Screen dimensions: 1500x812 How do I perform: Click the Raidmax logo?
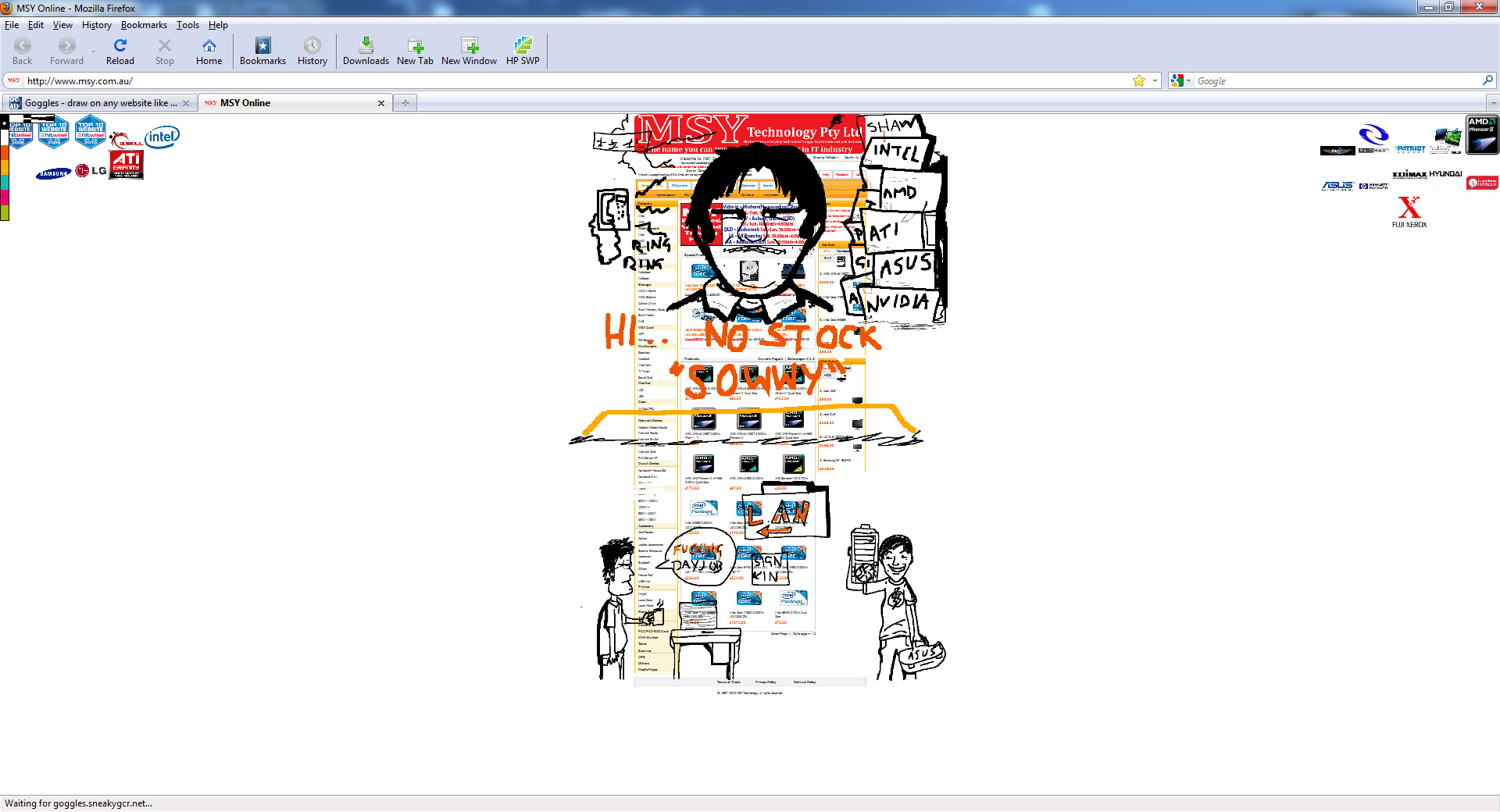(x=1373, y=139)
